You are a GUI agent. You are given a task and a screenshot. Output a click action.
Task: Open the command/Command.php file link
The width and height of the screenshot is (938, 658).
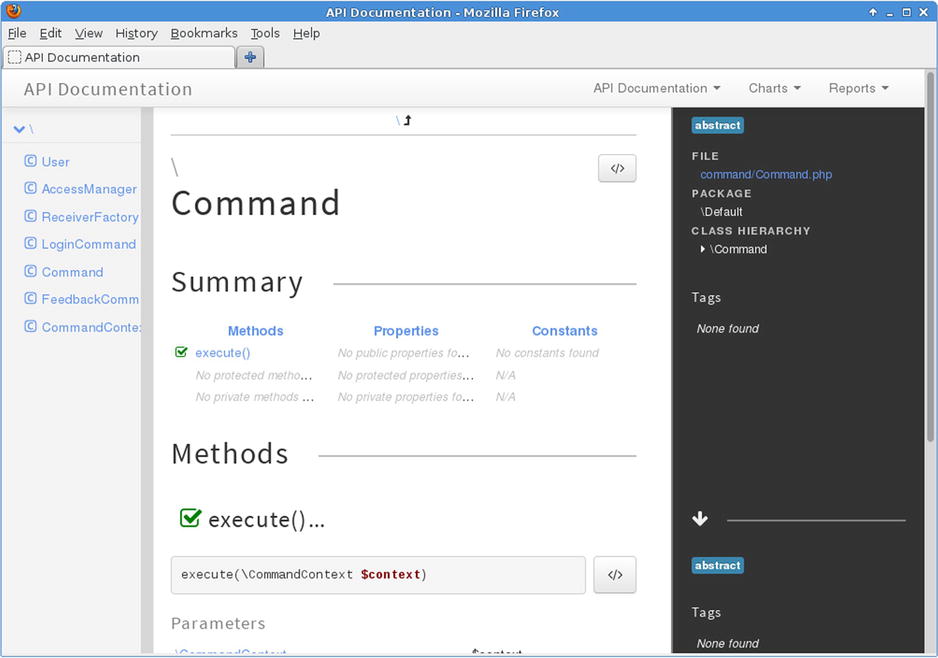click(766, 174)
